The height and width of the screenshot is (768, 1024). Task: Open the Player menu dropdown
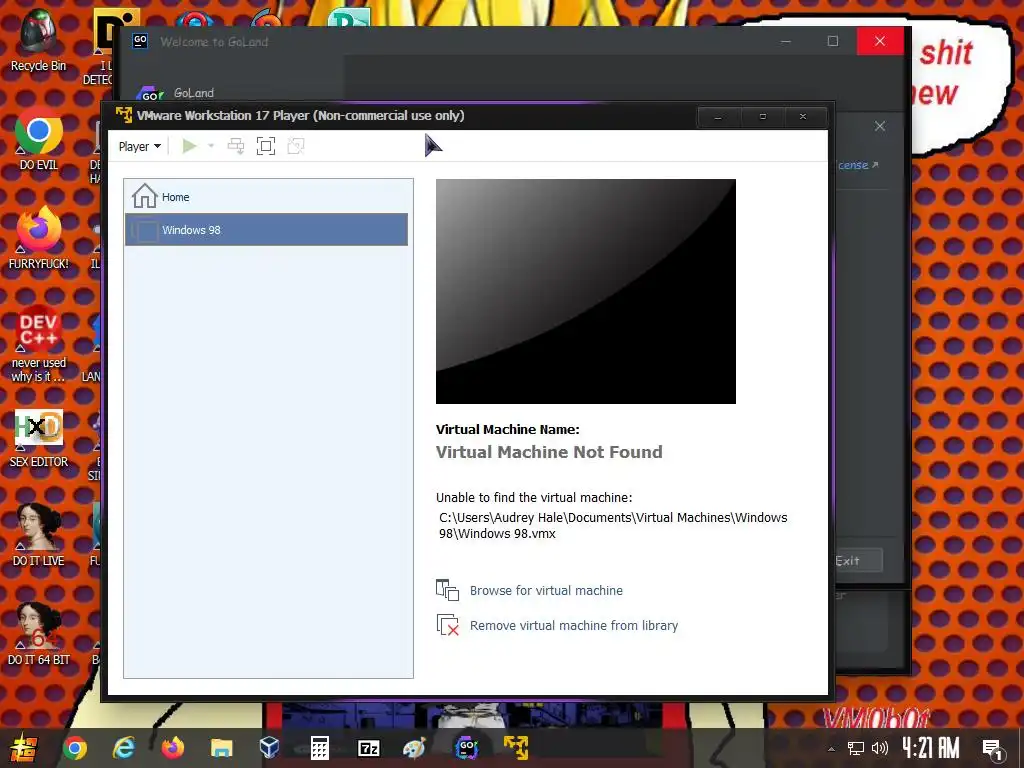click(139, 146)
